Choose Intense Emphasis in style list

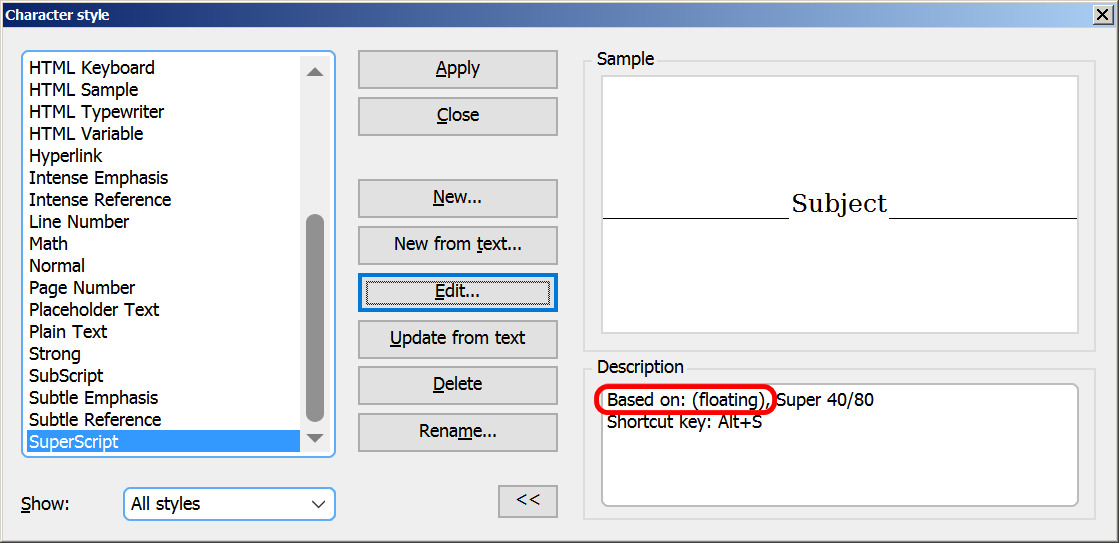point(98,178)
